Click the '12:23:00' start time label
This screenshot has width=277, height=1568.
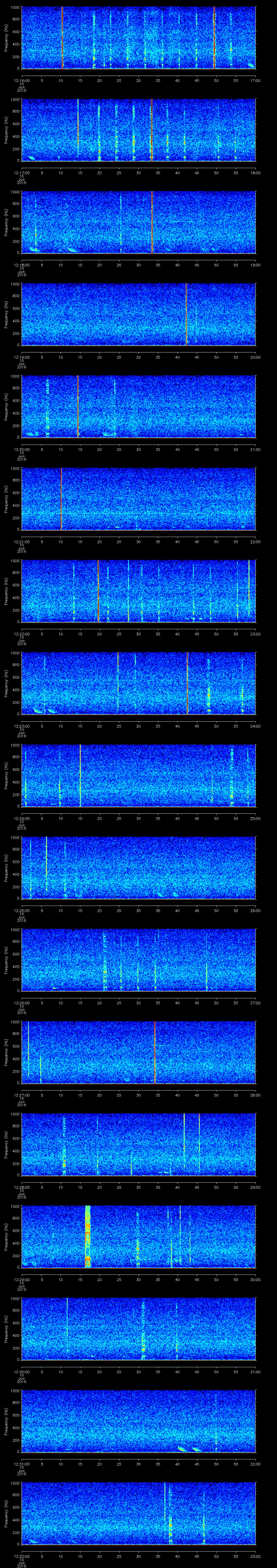pyautogui.click(x=22, y=726)
